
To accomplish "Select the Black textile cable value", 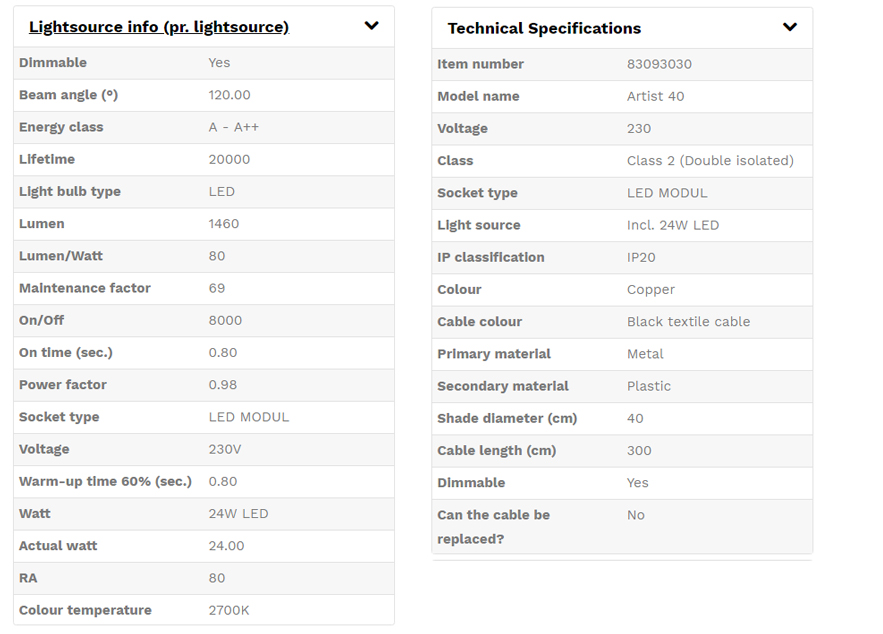I will click(x=688, y=322).
